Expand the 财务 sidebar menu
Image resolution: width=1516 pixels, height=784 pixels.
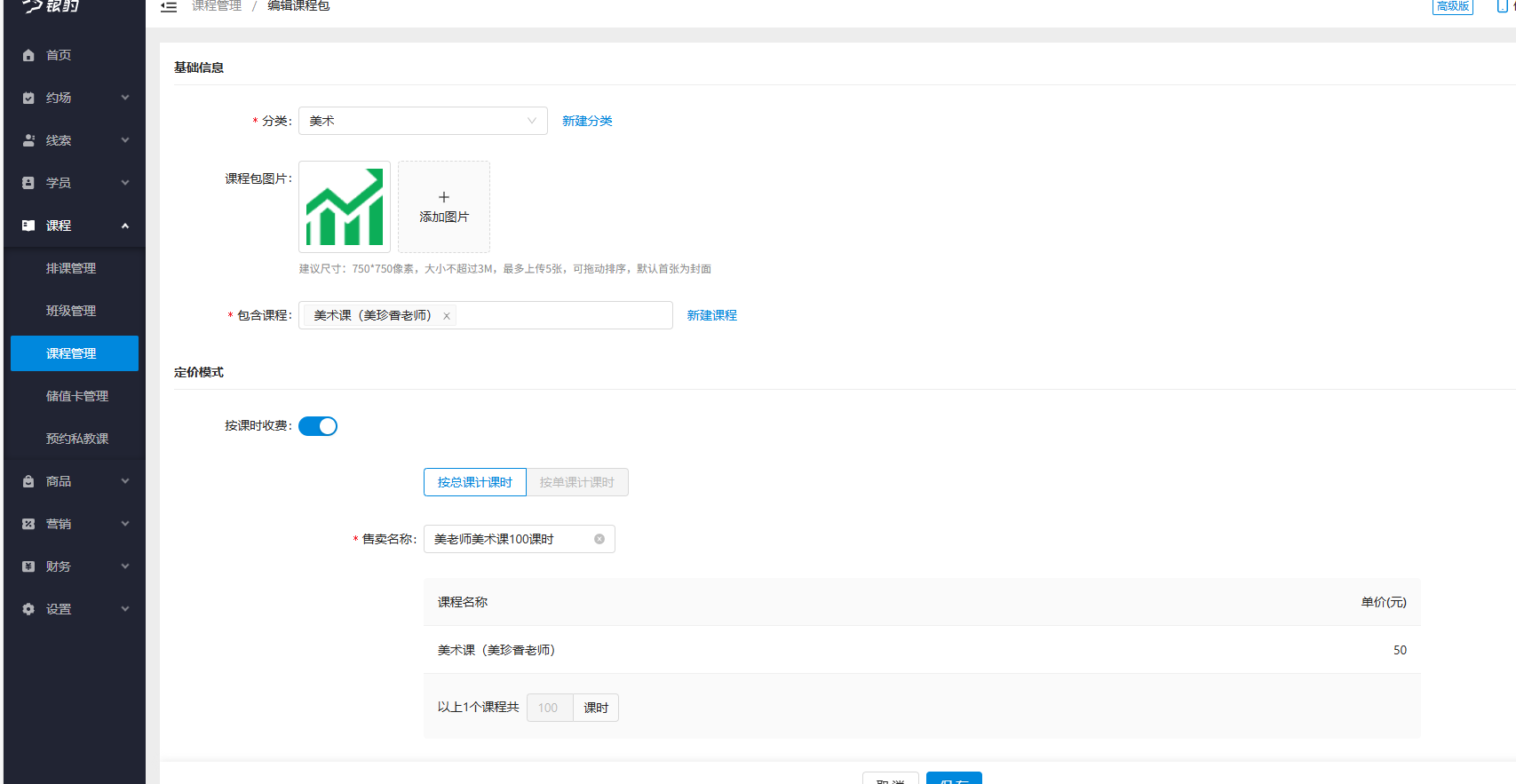click(x=125, y=566)
